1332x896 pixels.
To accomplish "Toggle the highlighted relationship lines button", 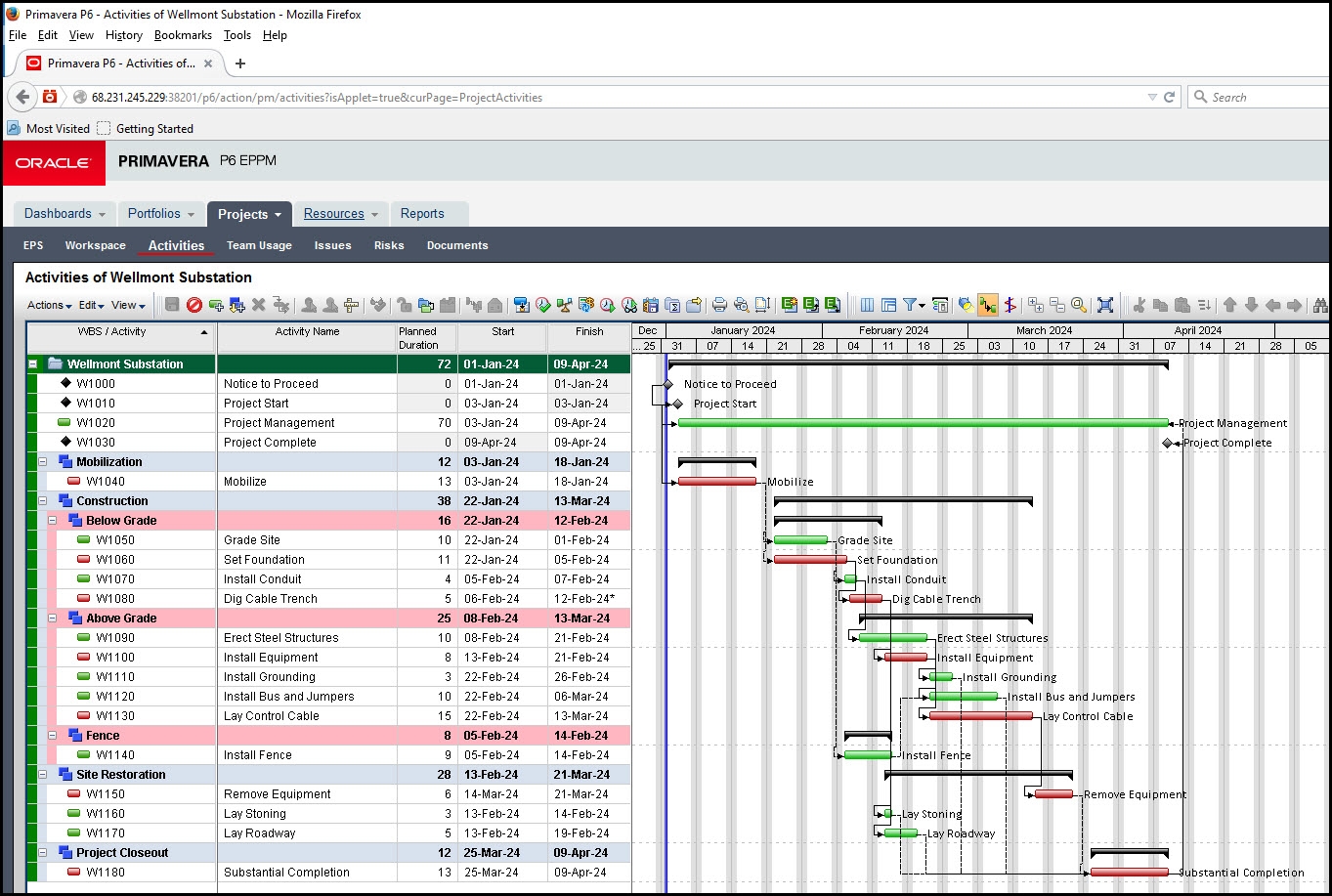I will (x=988, y=305).
